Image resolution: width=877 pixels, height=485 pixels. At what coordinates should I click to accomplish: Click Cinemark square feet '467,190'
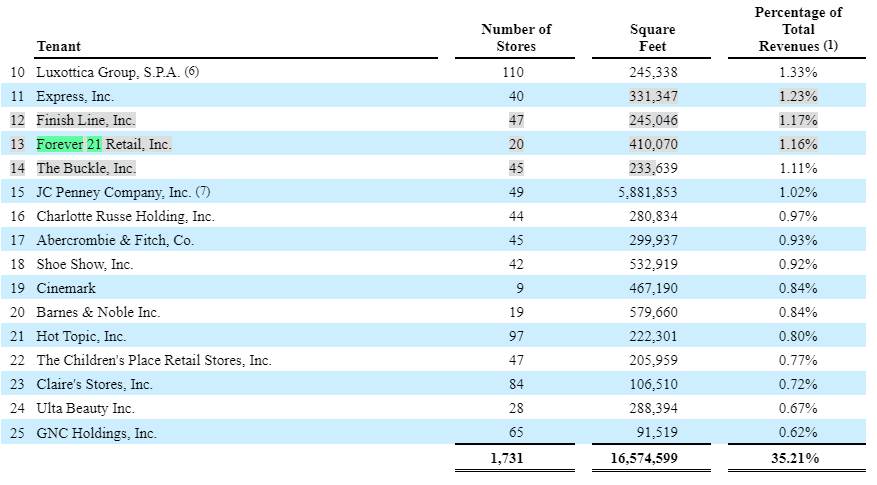(653, 289)
